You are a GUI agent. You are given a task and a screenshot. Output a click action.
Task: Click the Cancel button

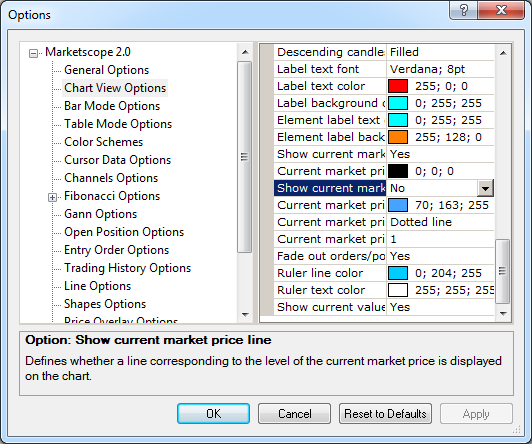(x=294, y=413)
